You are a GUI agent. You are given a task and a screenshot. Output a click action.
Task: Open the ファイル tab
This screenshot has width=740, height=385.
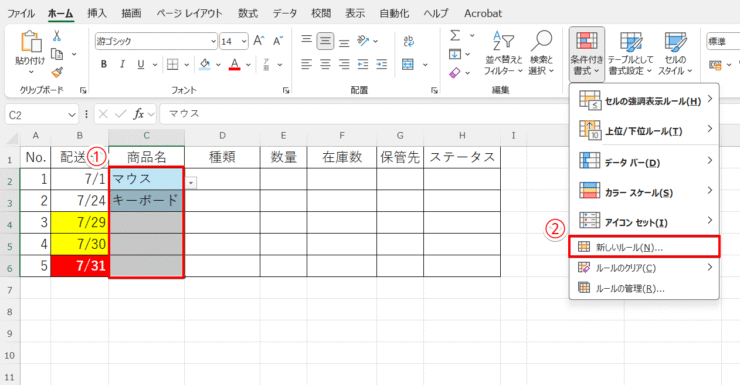(x=21, y=13)
